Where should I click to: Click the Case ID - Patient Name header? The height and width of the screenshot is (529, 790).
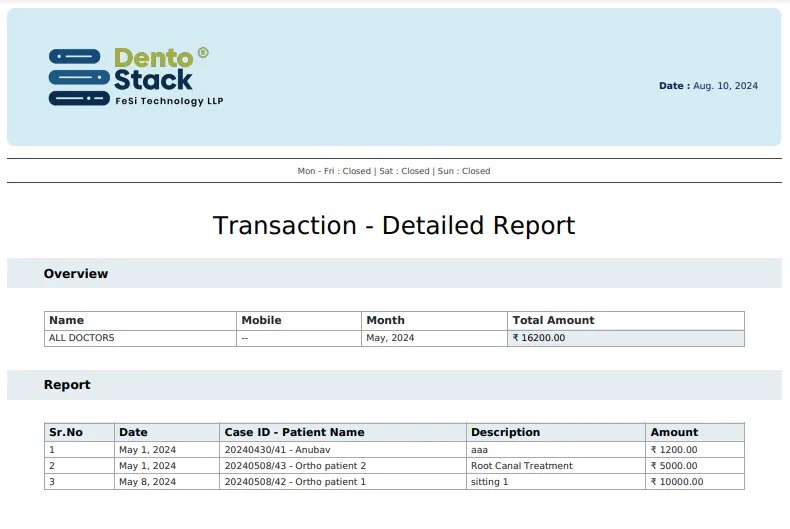294,432
